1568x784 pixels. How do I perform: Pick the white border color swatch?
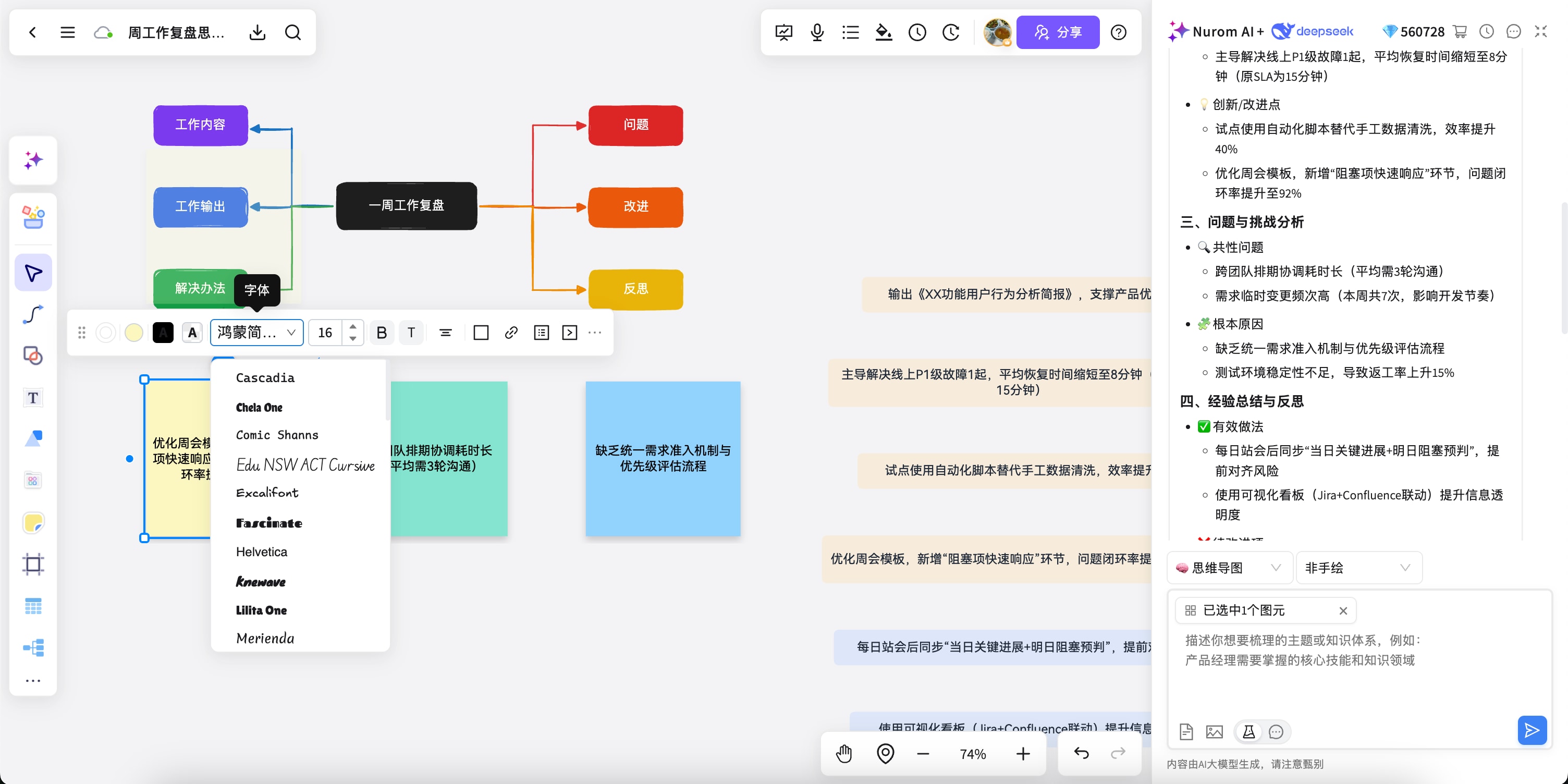(x=106, y=333)
